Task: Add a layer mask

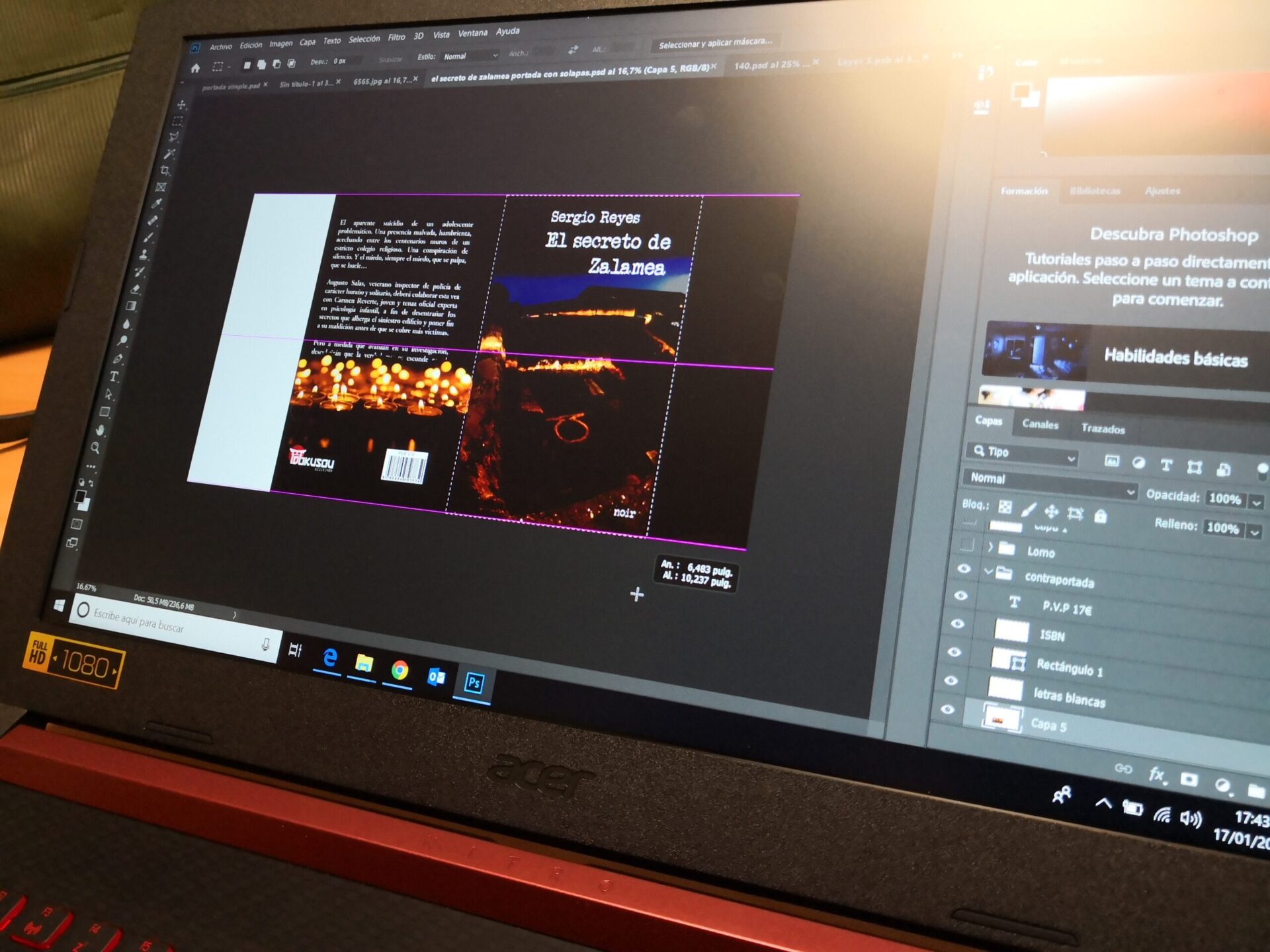Action: tap(1189, 780)
